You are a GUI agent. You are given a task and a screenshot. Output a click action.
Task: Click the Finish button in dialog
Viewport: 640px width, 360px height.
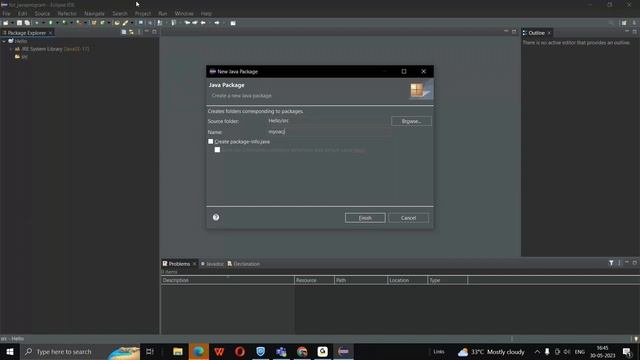pyautogui.click(x=365, y=218)
